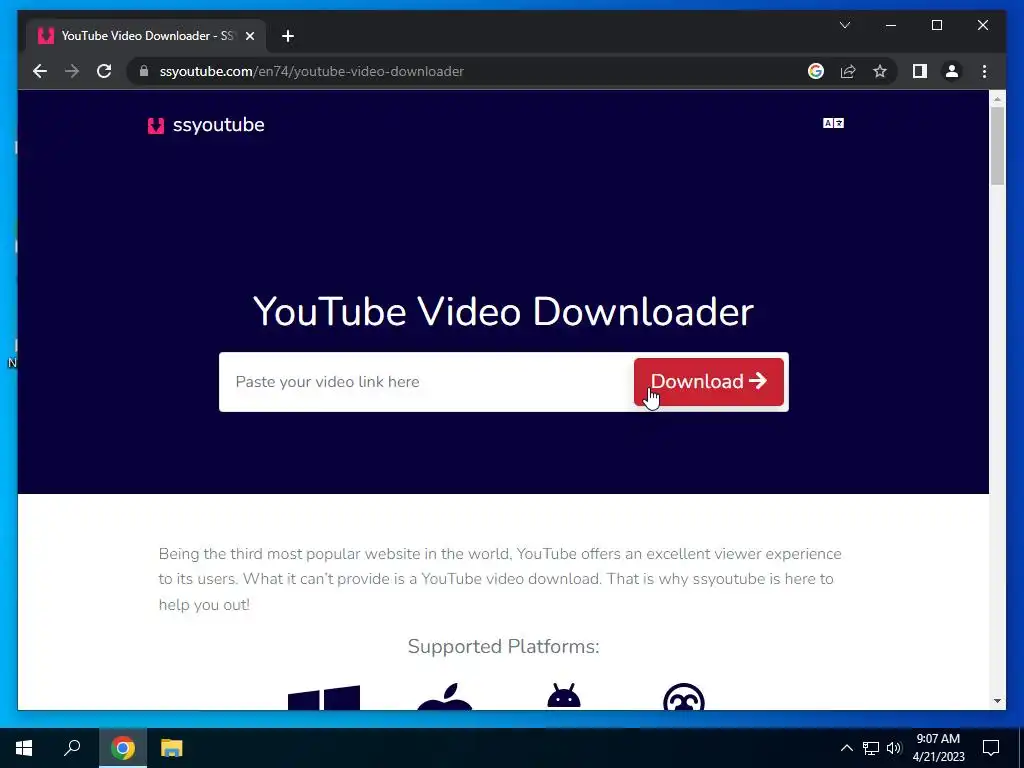Expand the tab search chevron

(x=844, y=25)
